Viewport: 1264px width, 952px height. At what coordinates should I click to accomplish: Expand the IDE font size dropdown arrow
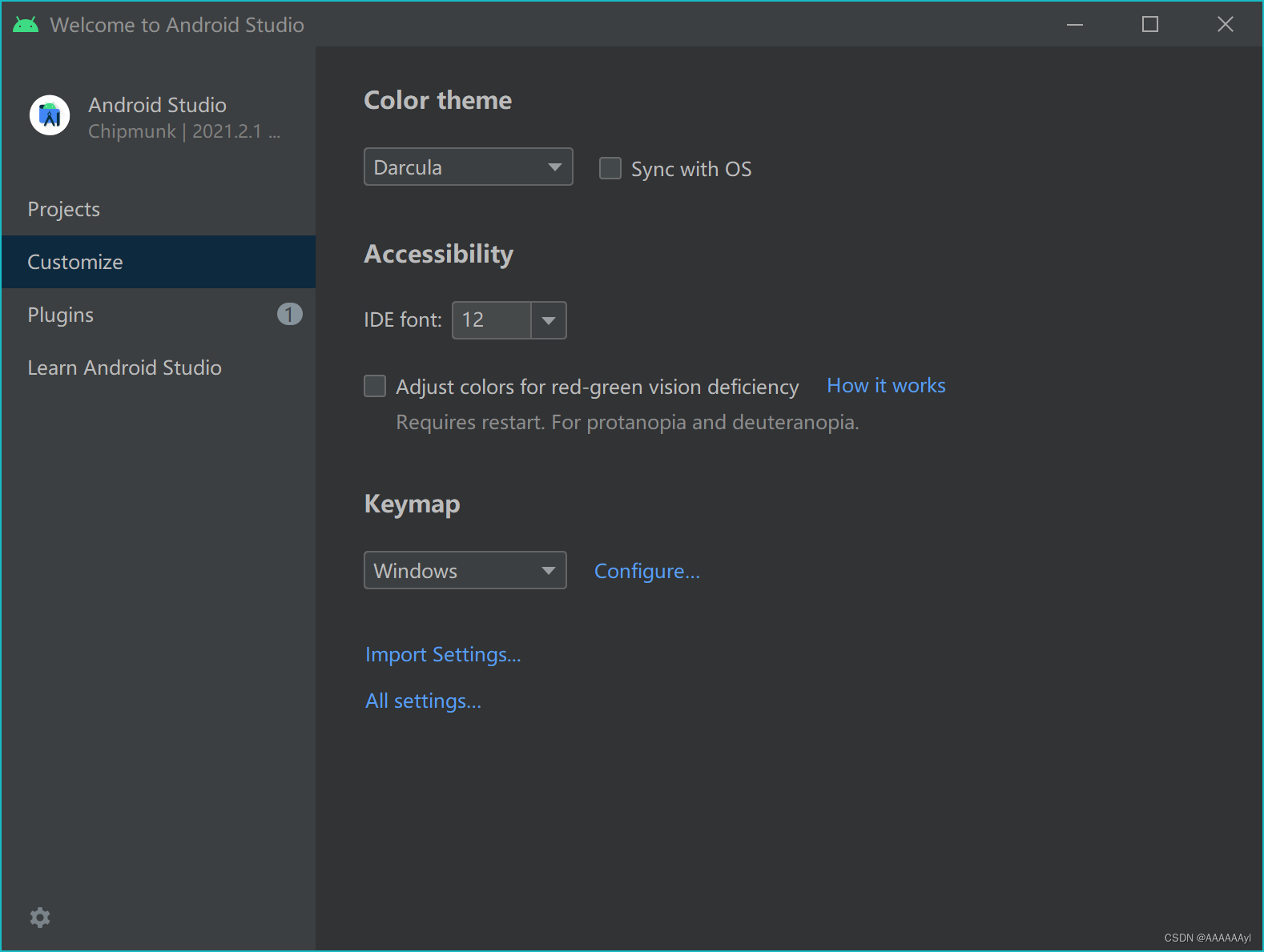549,320
